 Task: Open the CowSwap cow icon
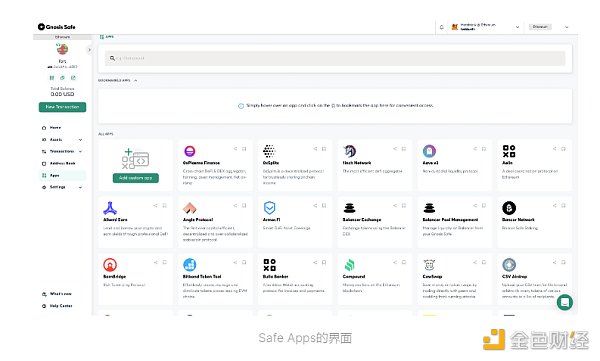(429, 265)
